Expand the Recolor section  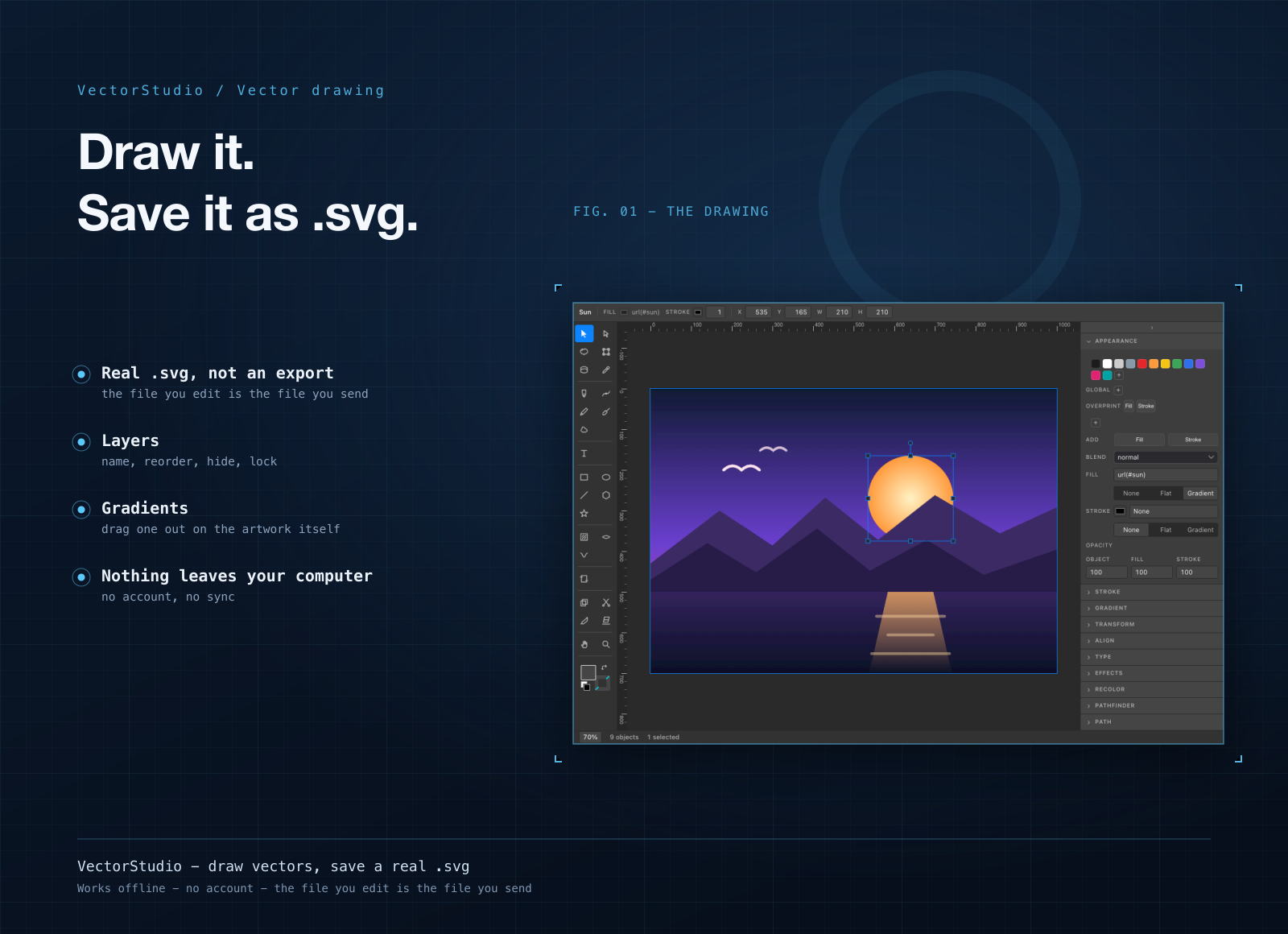point(1152,689)
